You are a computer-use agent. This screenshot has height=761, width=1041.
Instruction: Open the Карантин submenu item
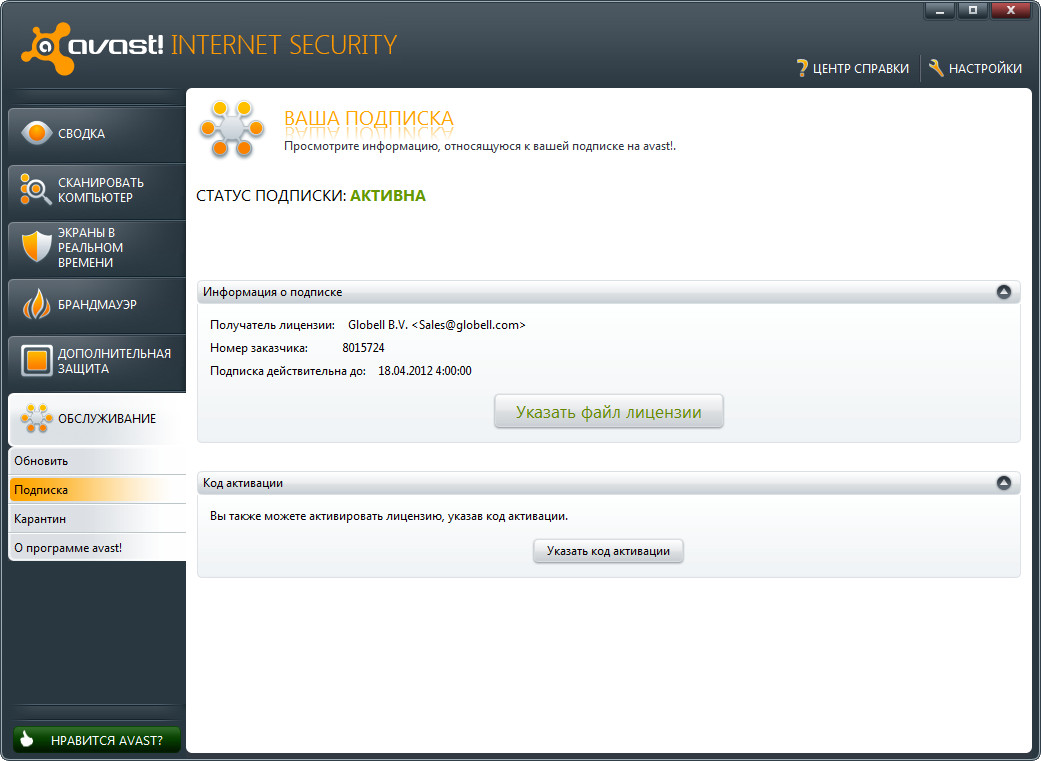click(x=97, y=519)
